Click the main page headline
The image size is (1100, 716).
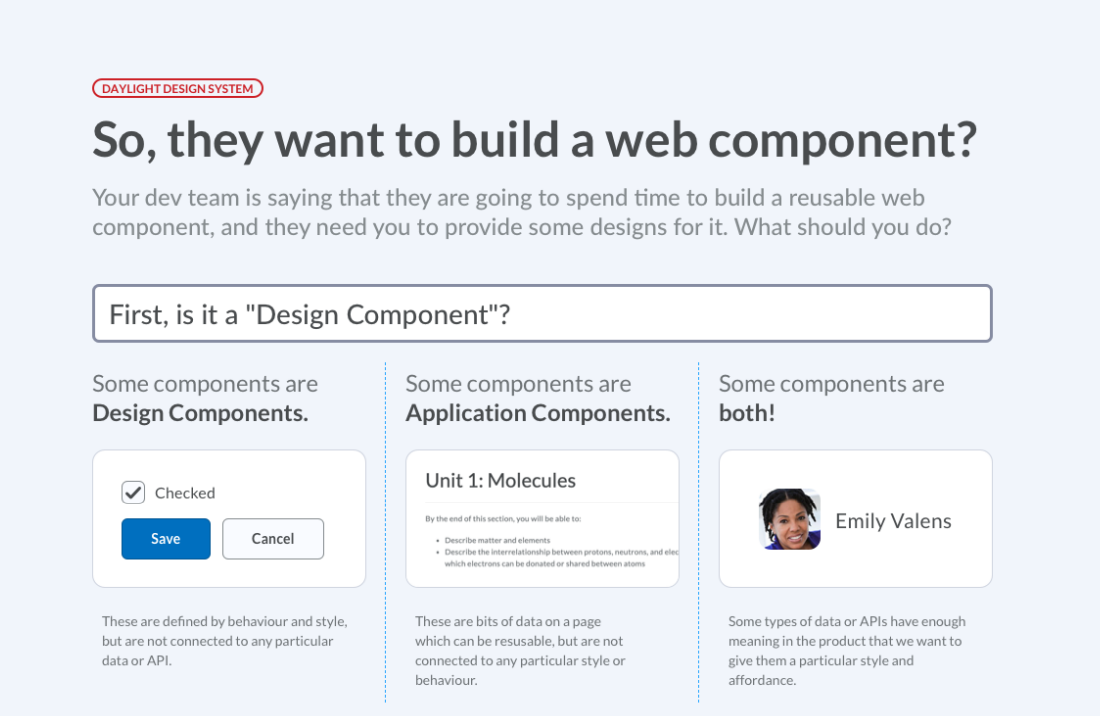[x=535, y=140]
